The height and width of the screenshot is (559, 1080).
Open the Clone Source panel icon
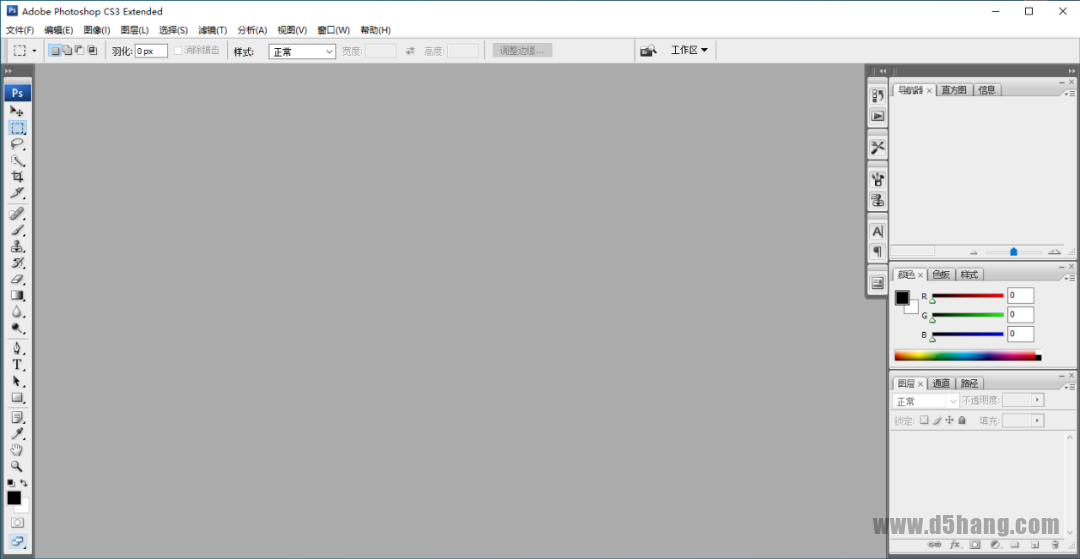pyautogui.click(x=878, y=200)
